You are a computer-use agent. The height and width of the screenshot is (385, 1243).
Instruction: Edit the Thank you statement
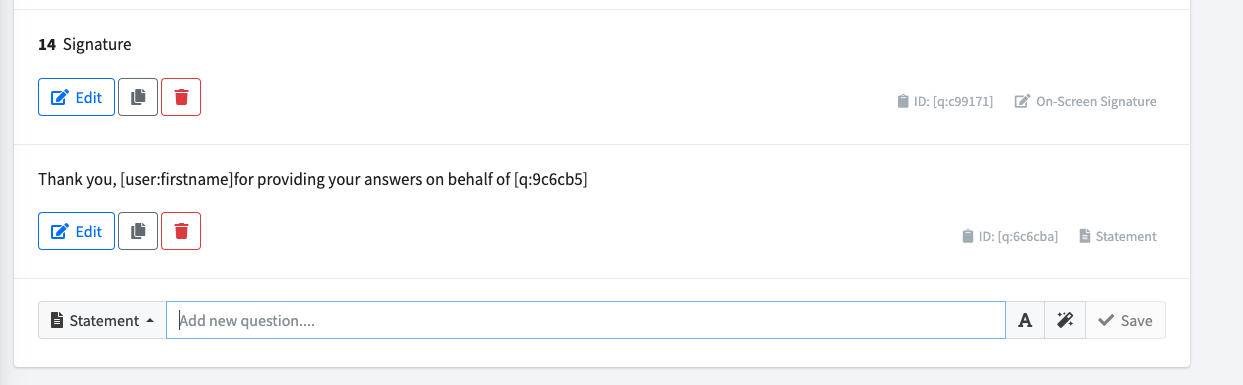tap(76, 231)
